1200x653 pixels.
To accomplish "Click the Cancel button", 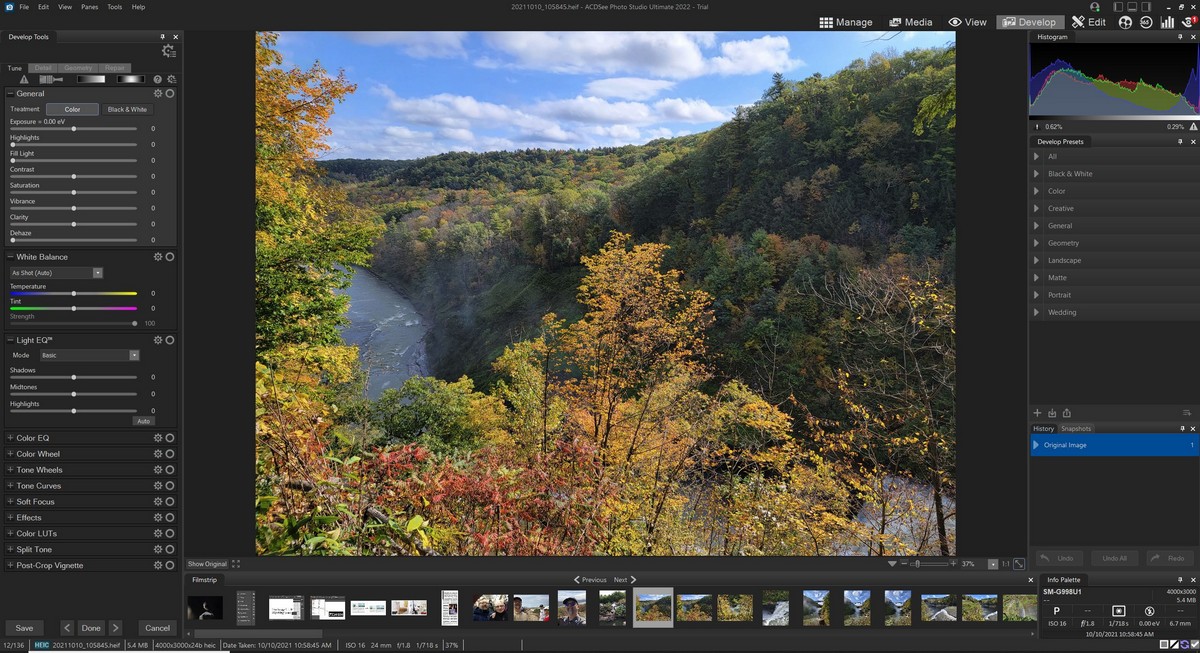I will pos(157,628).
